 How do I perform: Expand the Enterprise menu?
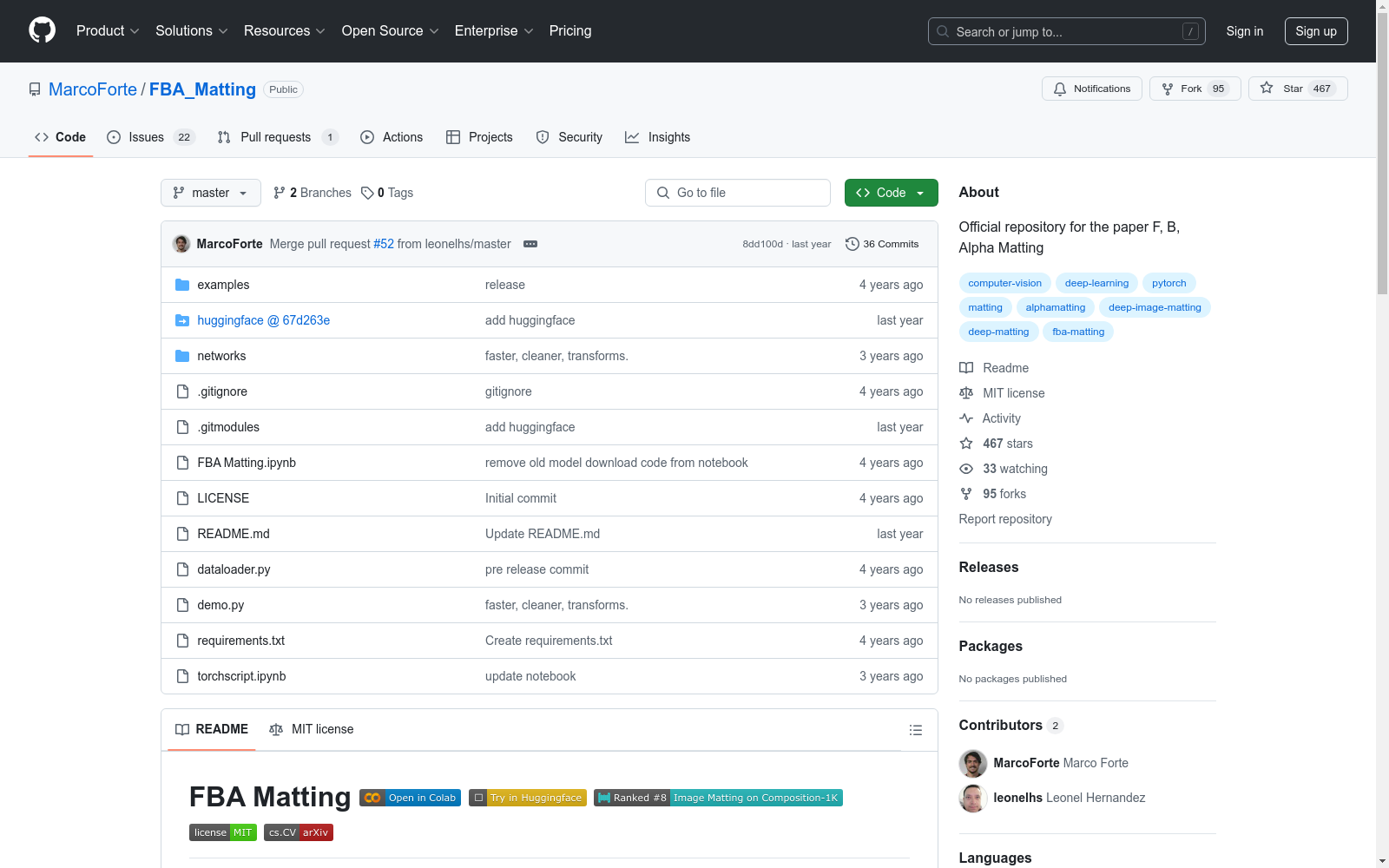[494, 30]
